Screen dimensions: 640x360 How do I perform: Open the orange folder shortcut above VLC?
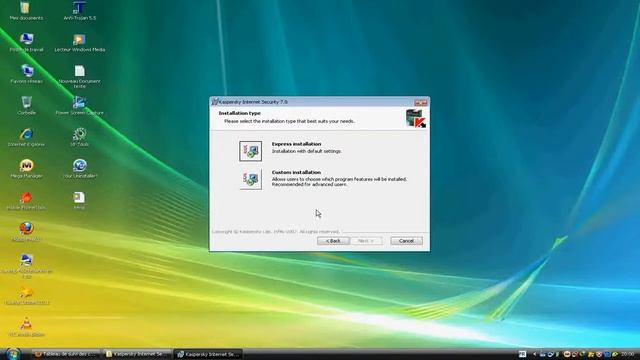click(26, 296)
